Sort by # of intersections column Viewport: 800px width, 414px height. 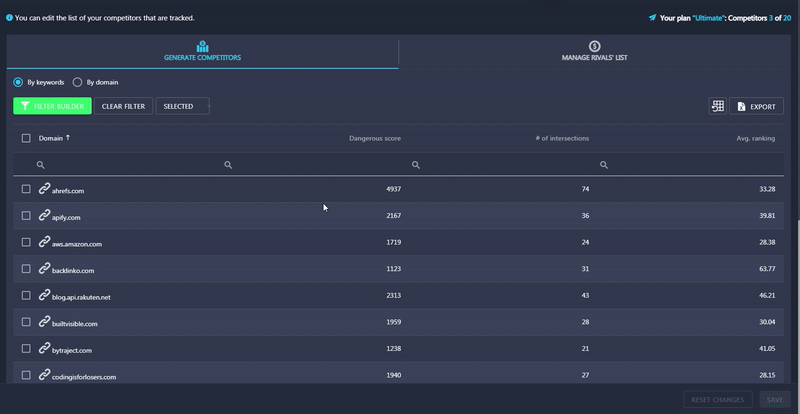coord(562,138)
